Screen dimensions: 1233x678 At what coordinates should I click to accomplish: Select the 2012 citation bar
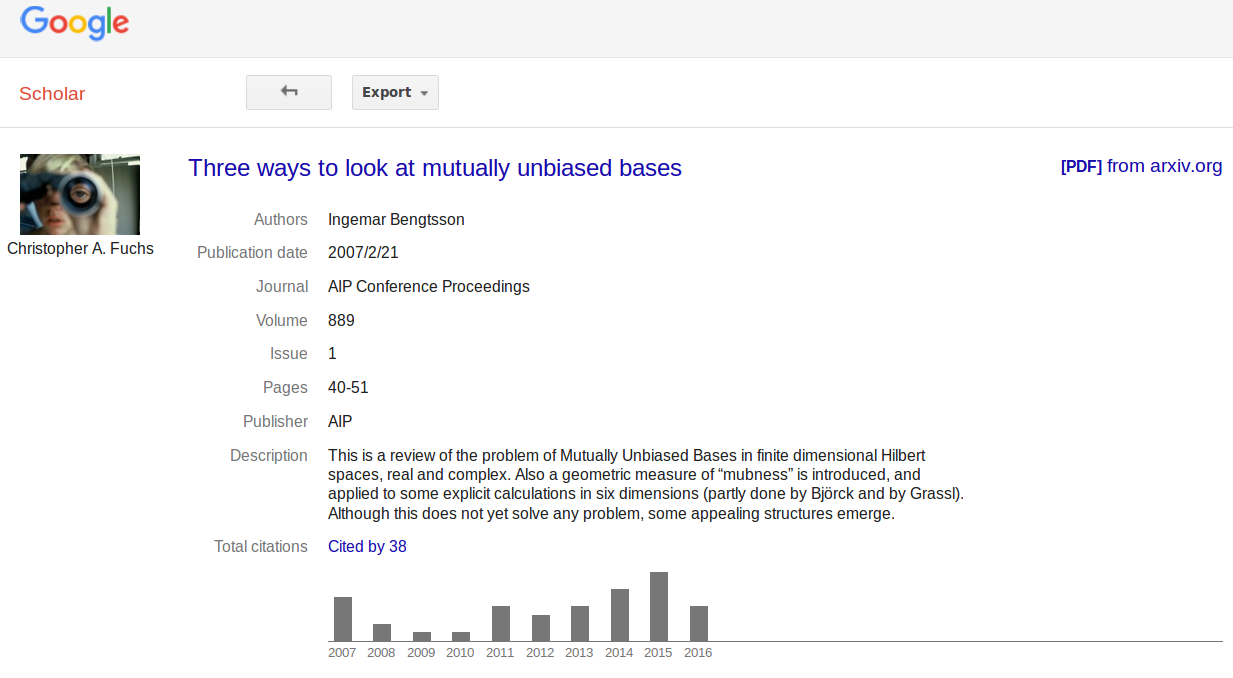541,628
